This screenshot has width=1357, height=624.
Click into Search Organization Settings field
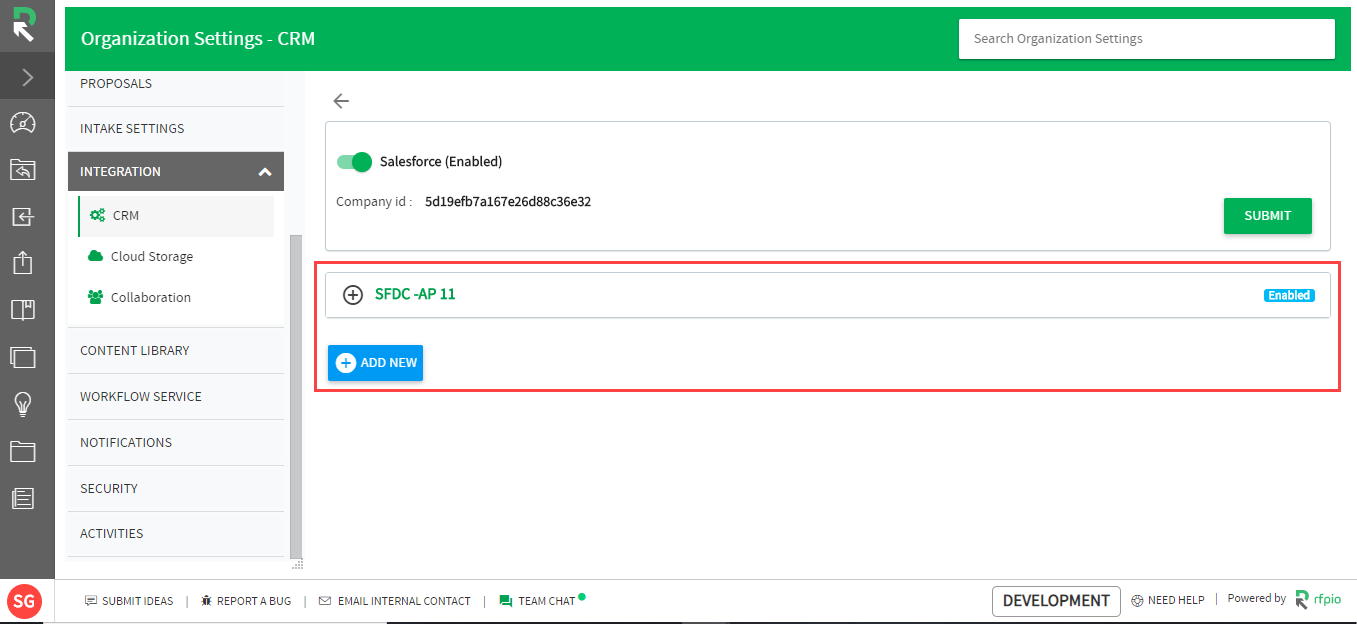[1146, 39]
